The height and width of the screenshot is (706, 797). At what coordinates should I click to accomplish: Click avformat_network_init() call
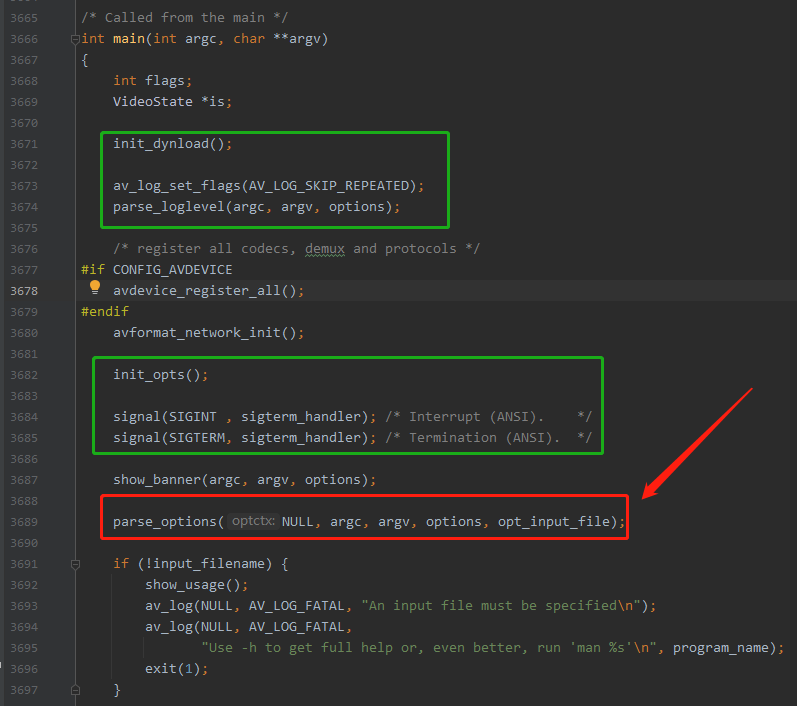[208, 333]
